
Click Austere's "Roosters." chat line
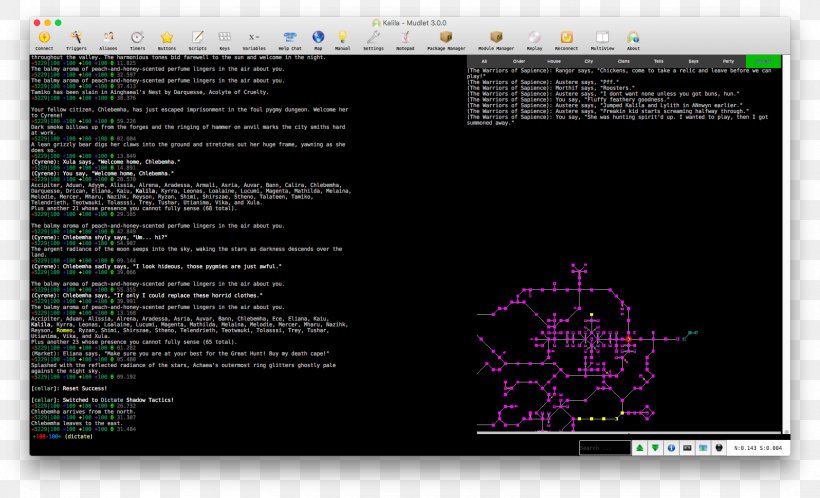point(551,88)
